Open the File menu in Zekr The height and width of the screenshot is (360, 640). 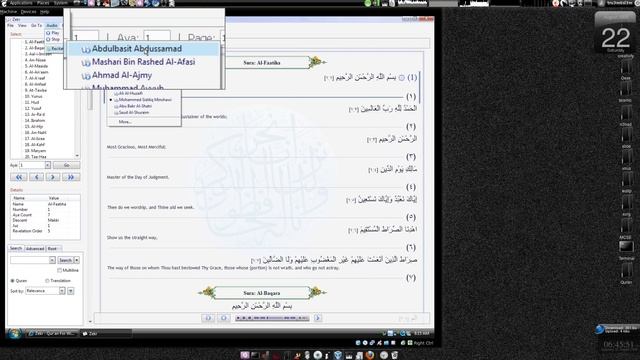click(11, 25)
